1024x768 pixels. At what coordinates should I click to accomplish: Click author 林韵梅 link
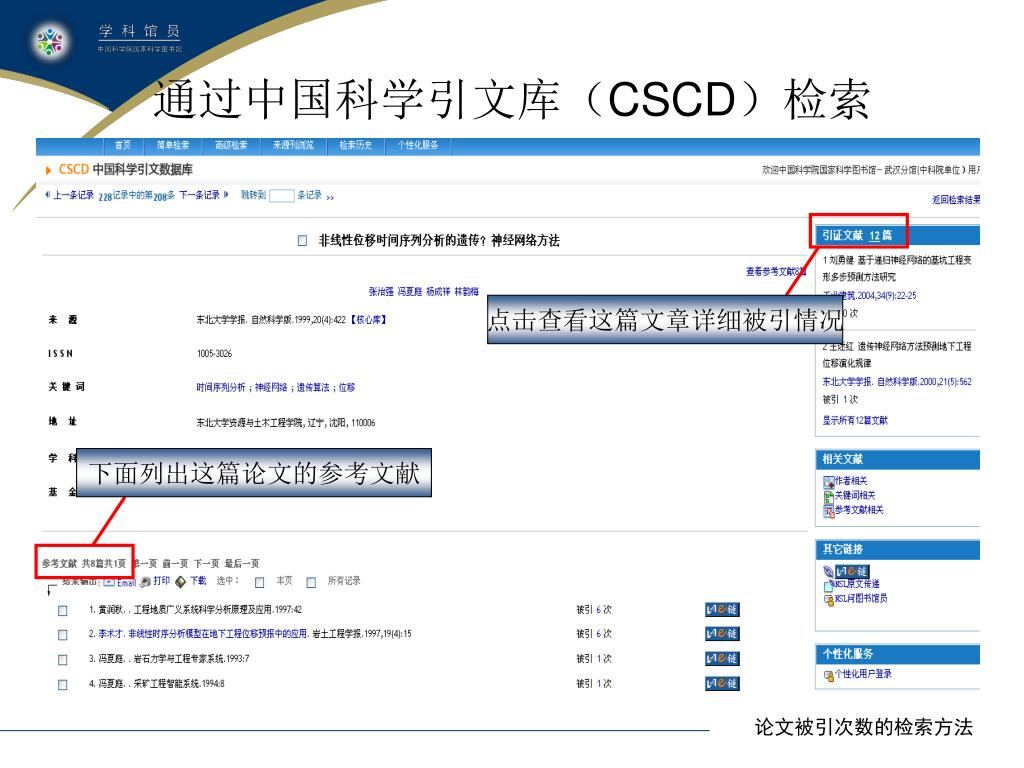click(466, 291)
